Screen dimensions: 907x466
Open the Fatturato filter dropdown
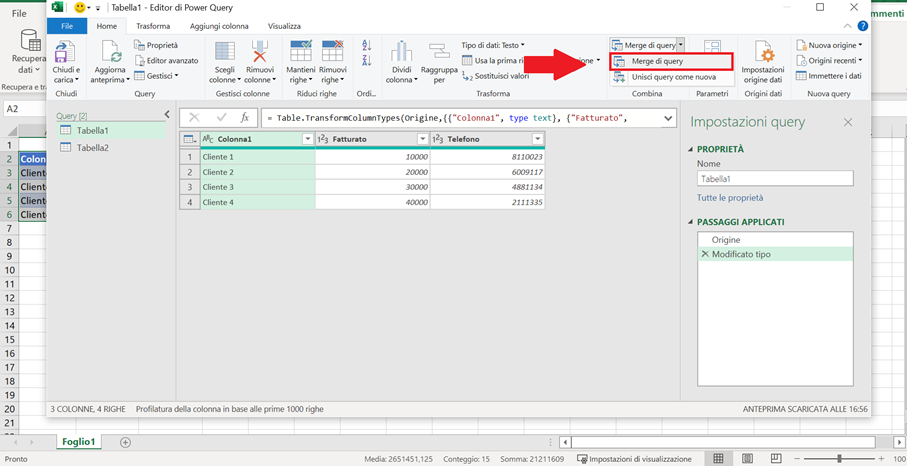[x=423, y=139]
